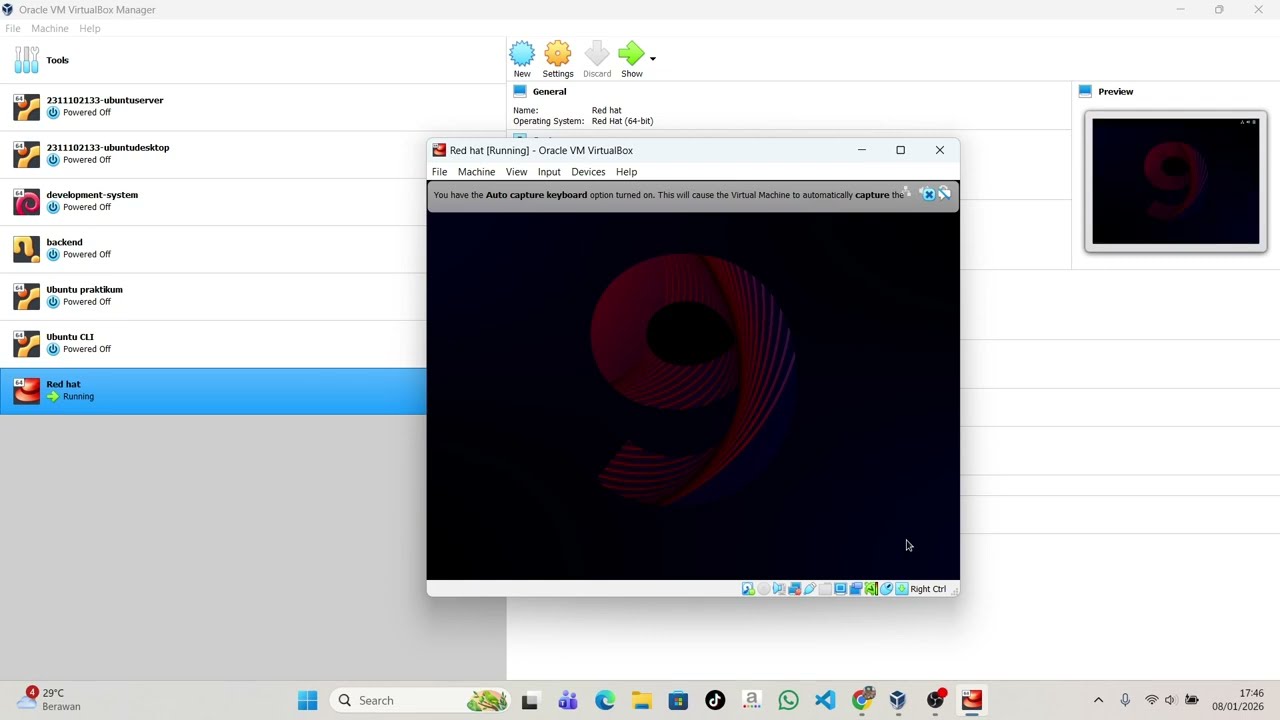The width and height of the screenshot is (1280, 720).
Task: Open the Devices menu in VM window
Action: (x=588, y=172)
